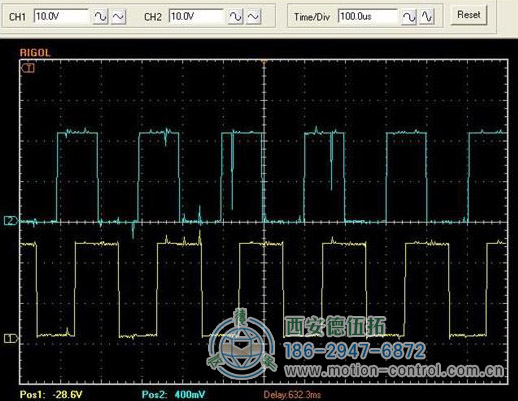This screenshot has height=401, width=518.
Task: Click the CH1 10.0V voltage field
Action: 61,16
